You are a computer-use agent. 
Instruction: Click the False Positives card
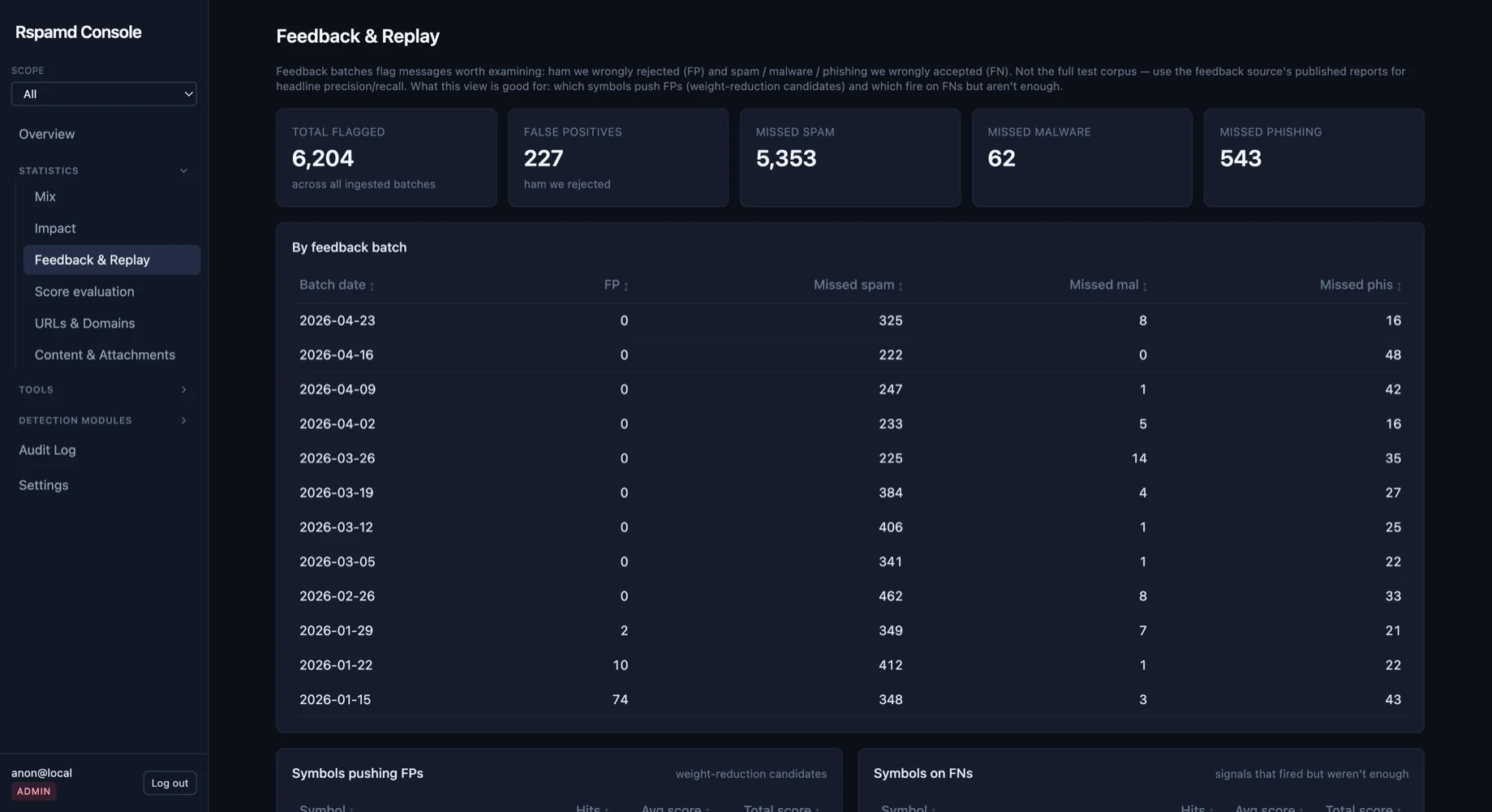[618, 158]
